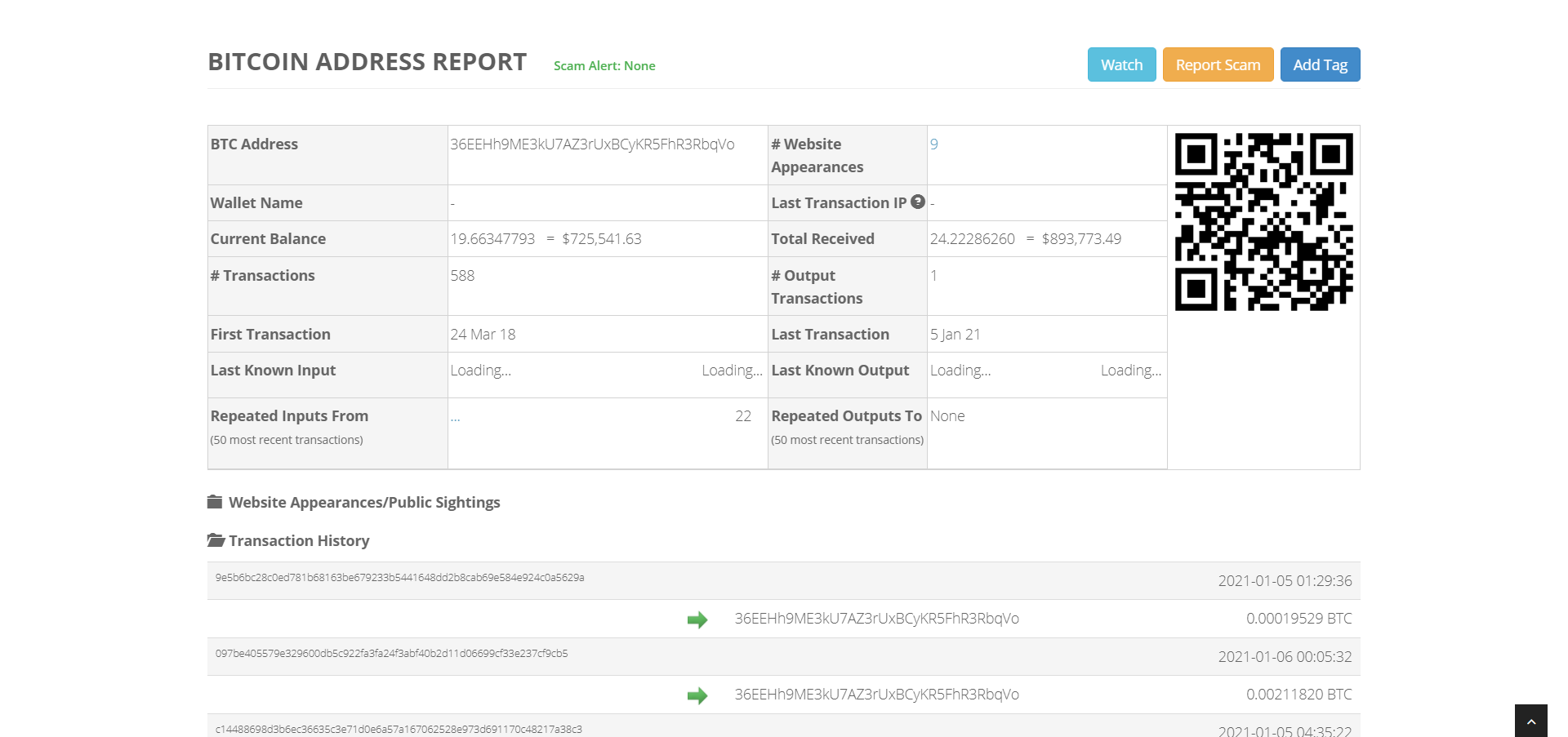Click first transaction date 24 Mar 18
The image size is (1568, 737).
click(x=483, y=334)
